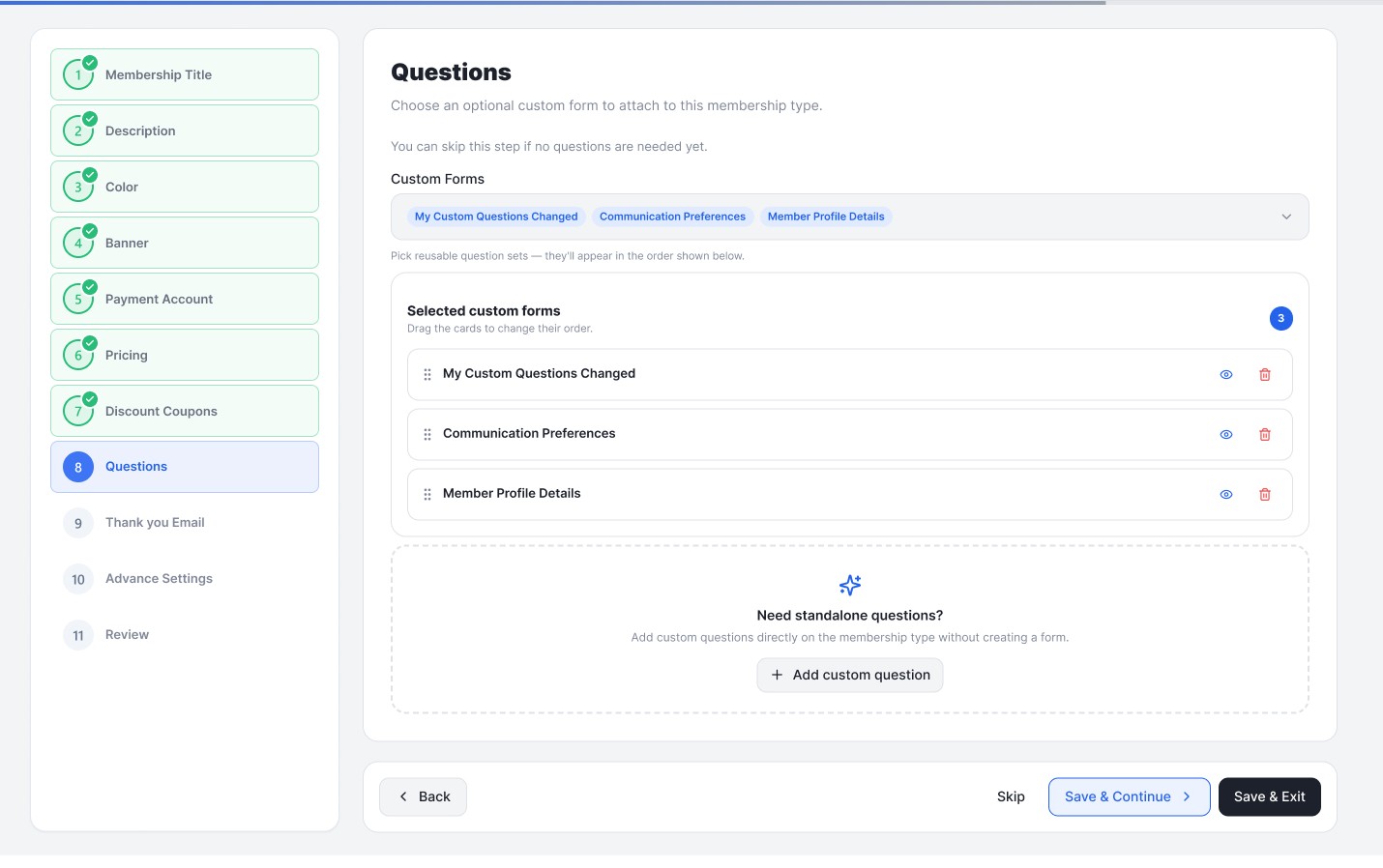Expand the Custom Forms dropdown chevron
Screen dimensions: 1383x868
point(1286,217)
